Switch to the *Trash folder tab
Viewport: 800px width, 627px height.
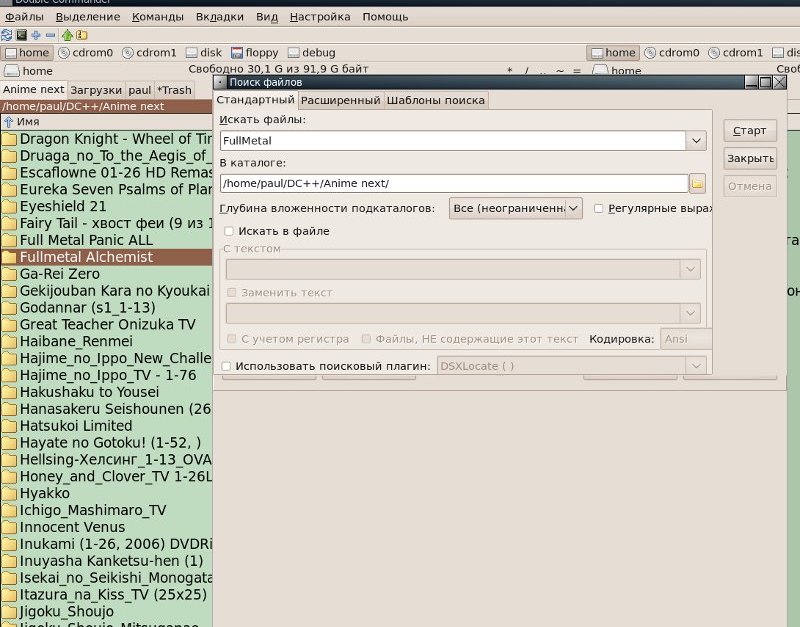(x=174, y=90)
